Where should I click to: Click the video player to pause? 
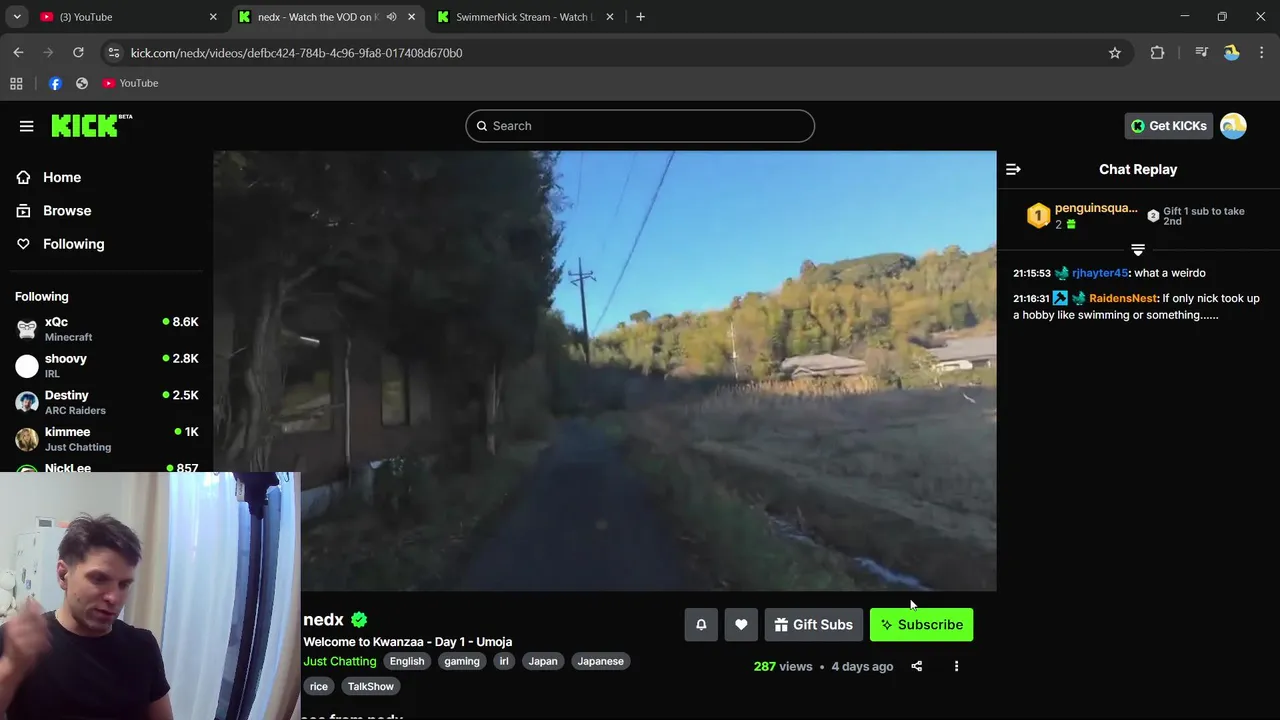click(605, 371)
